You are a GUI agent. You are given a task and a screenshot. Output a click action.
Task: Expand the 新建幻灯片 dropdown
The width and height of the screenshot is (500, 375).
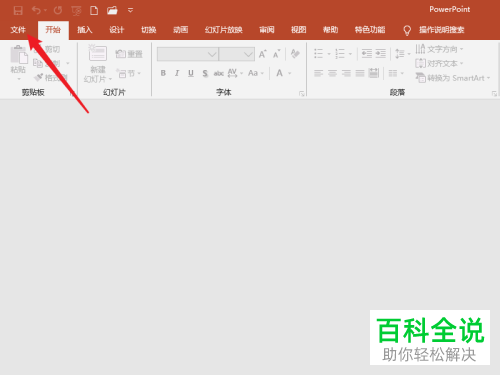(110, 79)
